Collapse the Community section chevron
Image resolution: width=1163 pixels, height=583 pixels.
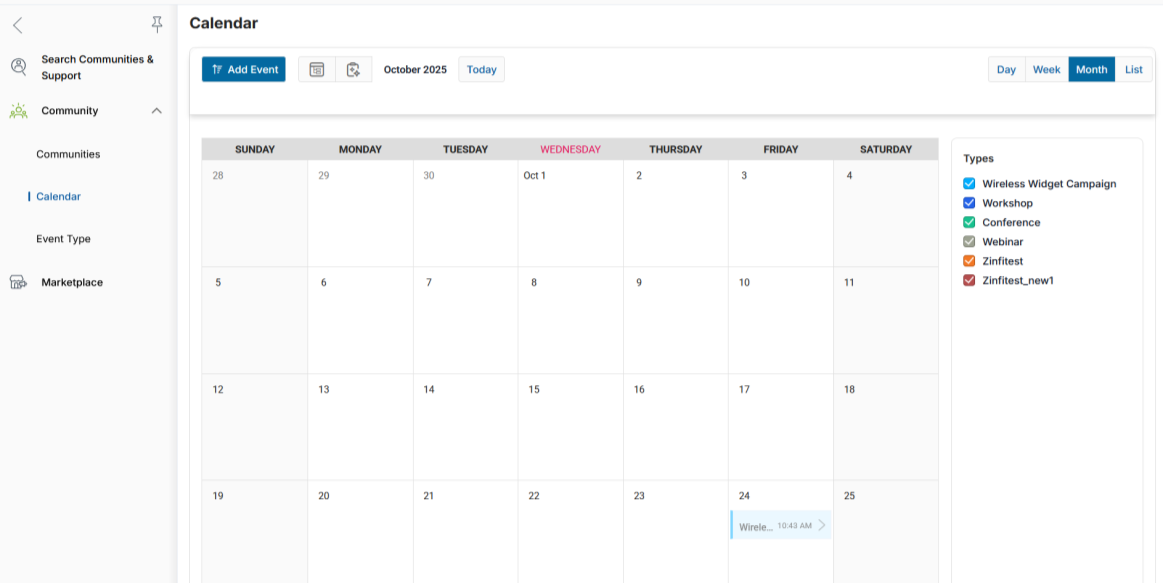click(x=157, y=111)
